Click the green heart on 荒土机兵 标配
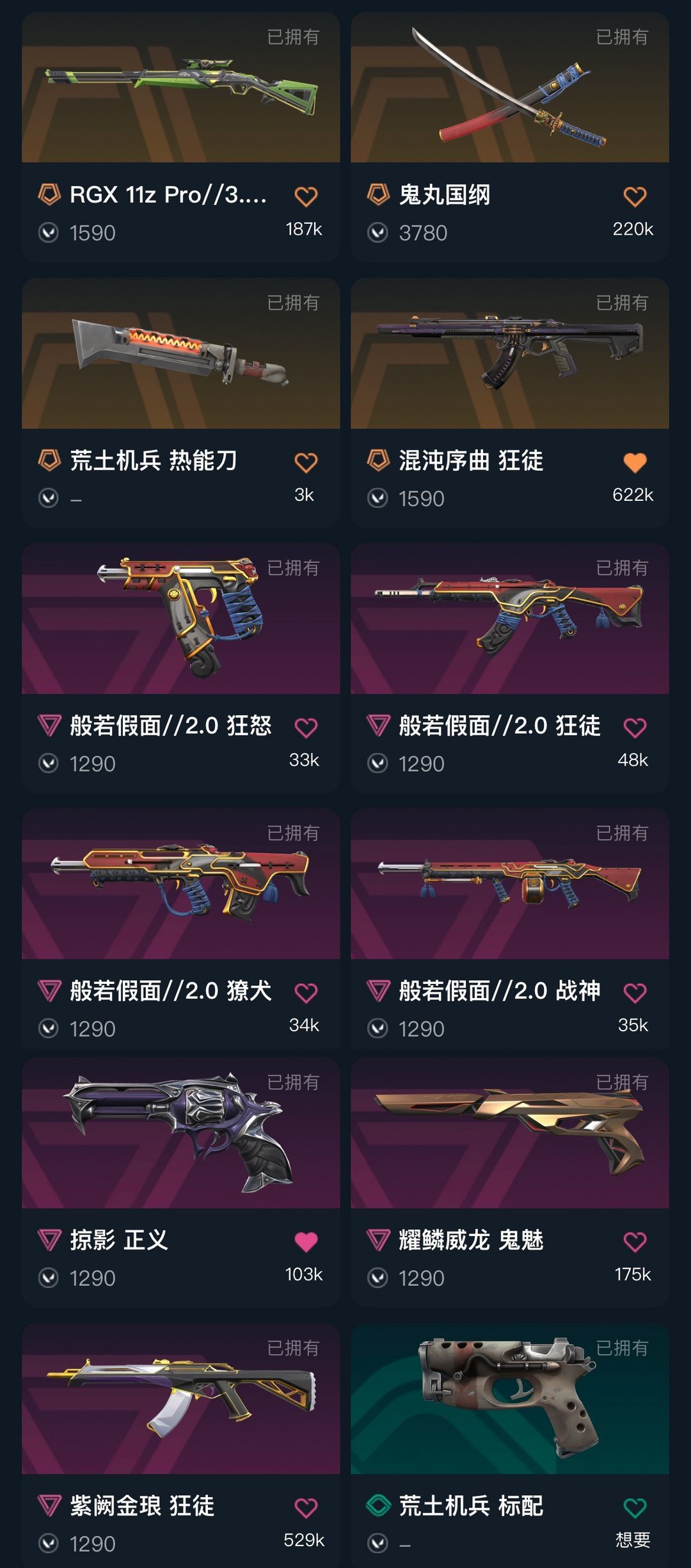 (635, 1508)
